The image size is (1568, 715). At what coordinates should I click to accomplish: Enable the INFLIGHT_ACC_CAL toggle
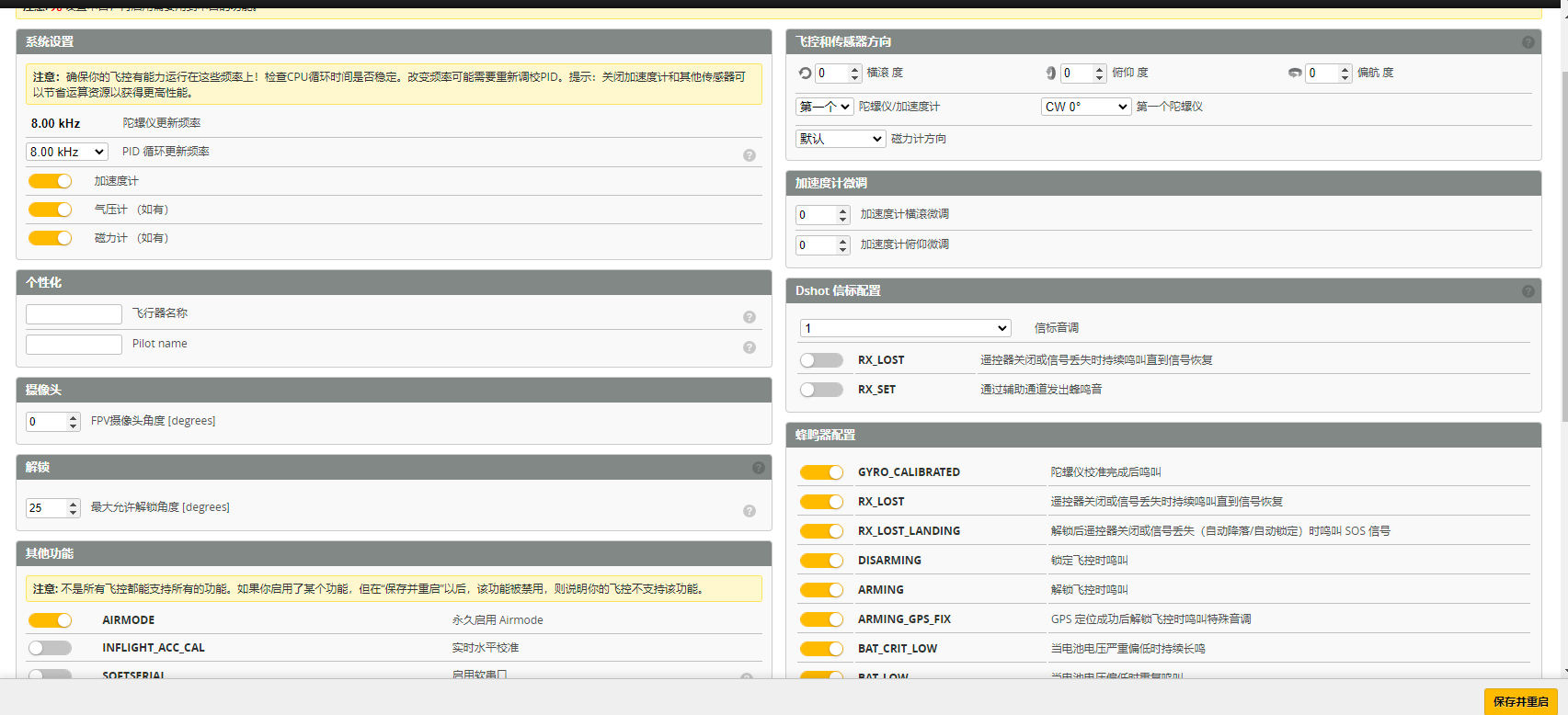point(51,648)
